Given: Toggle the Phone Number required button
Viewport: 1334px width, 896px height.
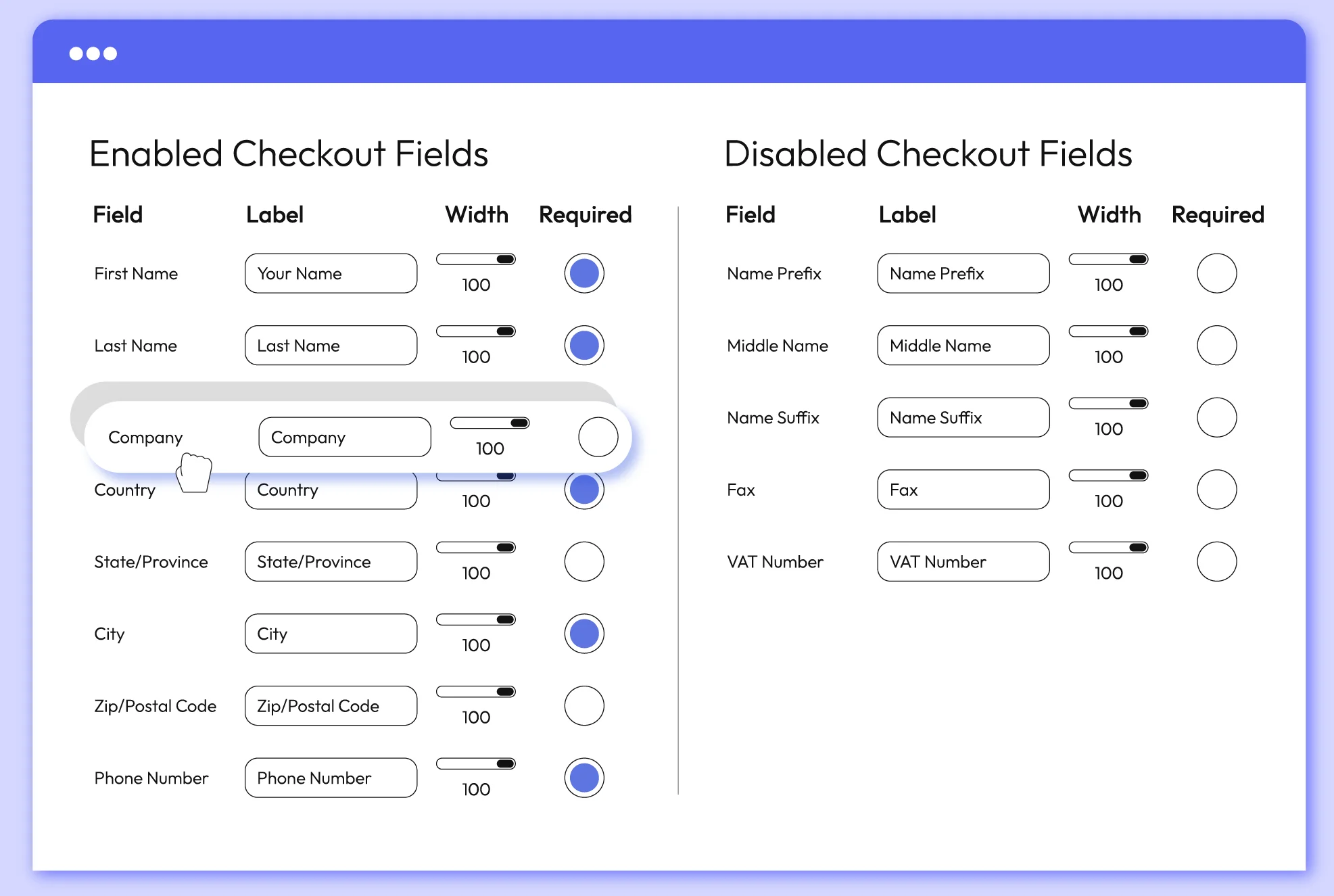Looking at the screenshot, I should (584, 778).
